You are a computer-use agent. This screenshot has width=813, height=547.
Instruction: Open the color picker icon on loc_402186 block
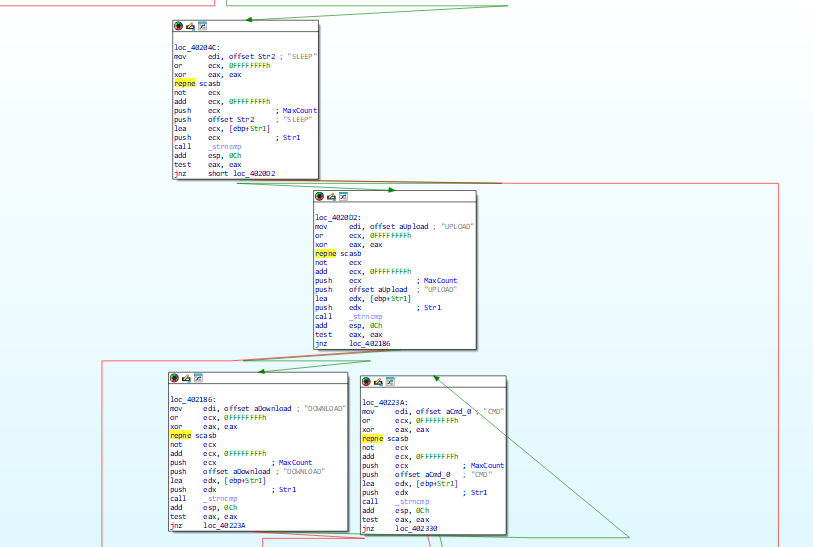click(x=174, y=378)
